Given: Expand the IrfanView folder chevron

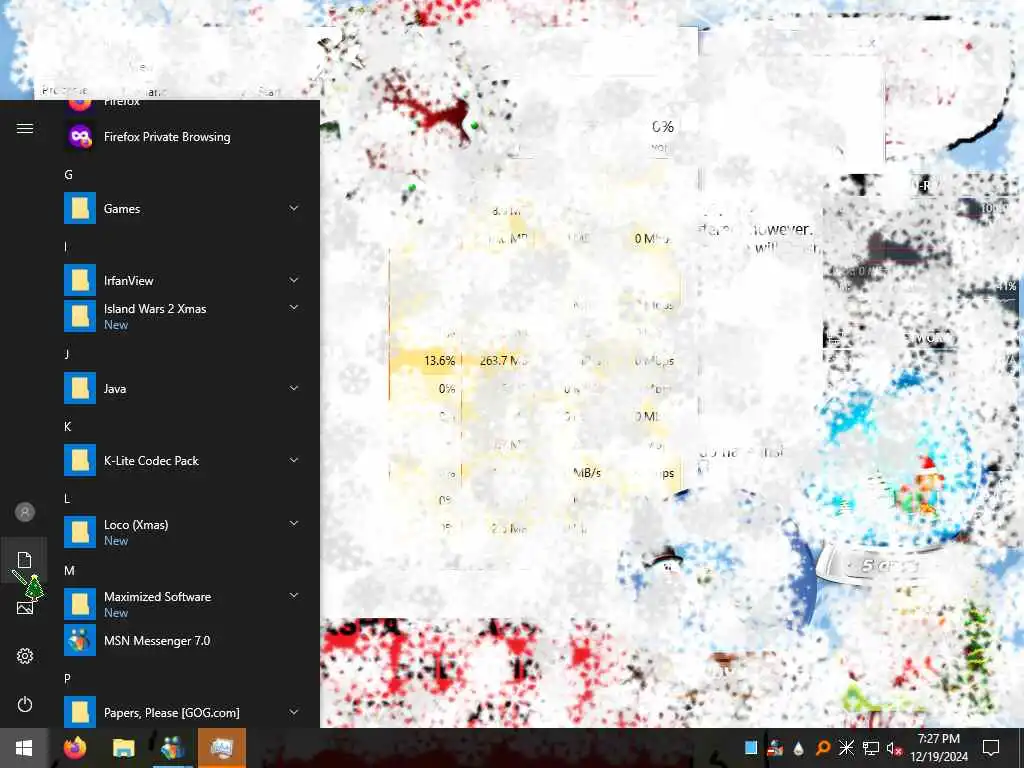Looking at the screenshot, I should [x=294, y=280].
